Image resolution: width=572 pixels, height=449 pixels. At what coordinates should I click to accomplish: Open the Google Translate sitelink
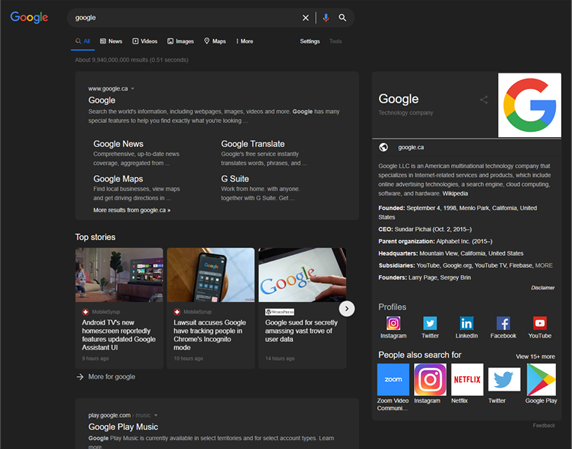(253, 144)
